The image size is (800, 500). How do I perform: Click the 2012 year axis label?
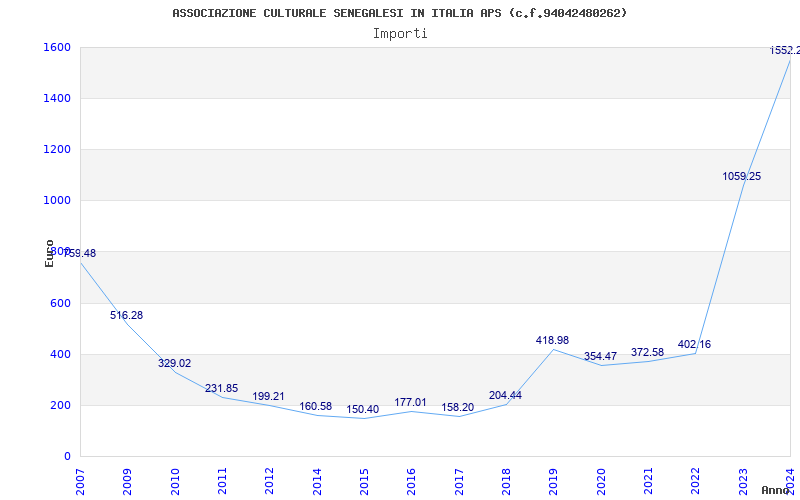tap(270, 482)
